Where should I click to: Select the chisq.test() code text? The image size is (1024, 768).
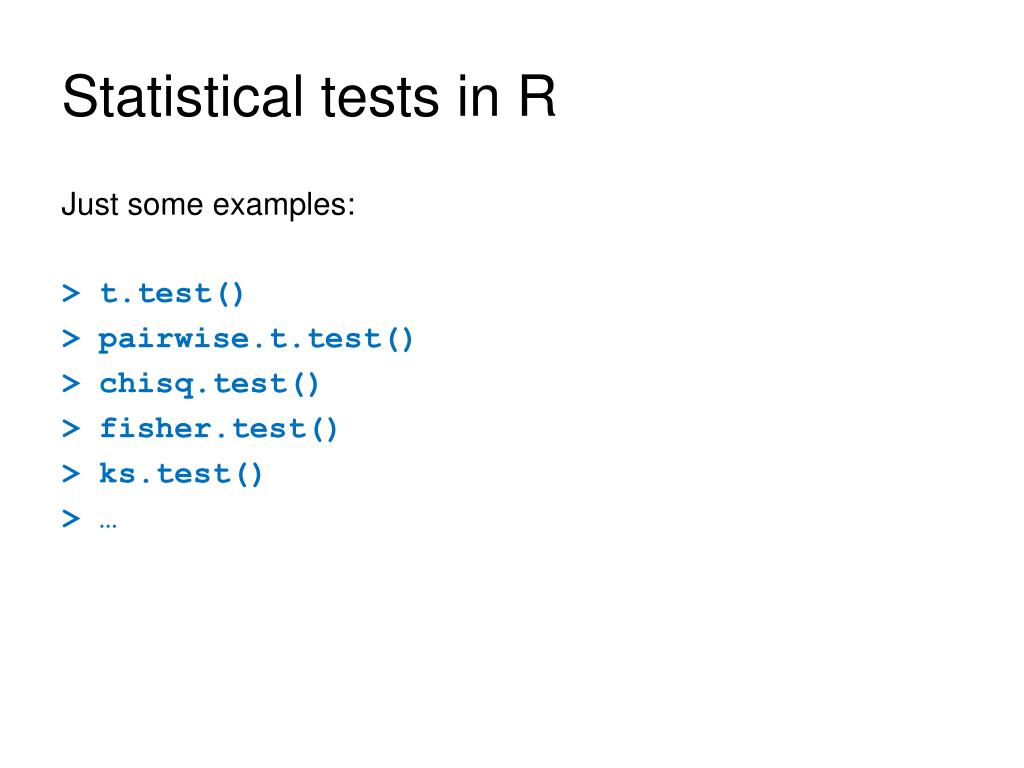(x=209, y=384)
